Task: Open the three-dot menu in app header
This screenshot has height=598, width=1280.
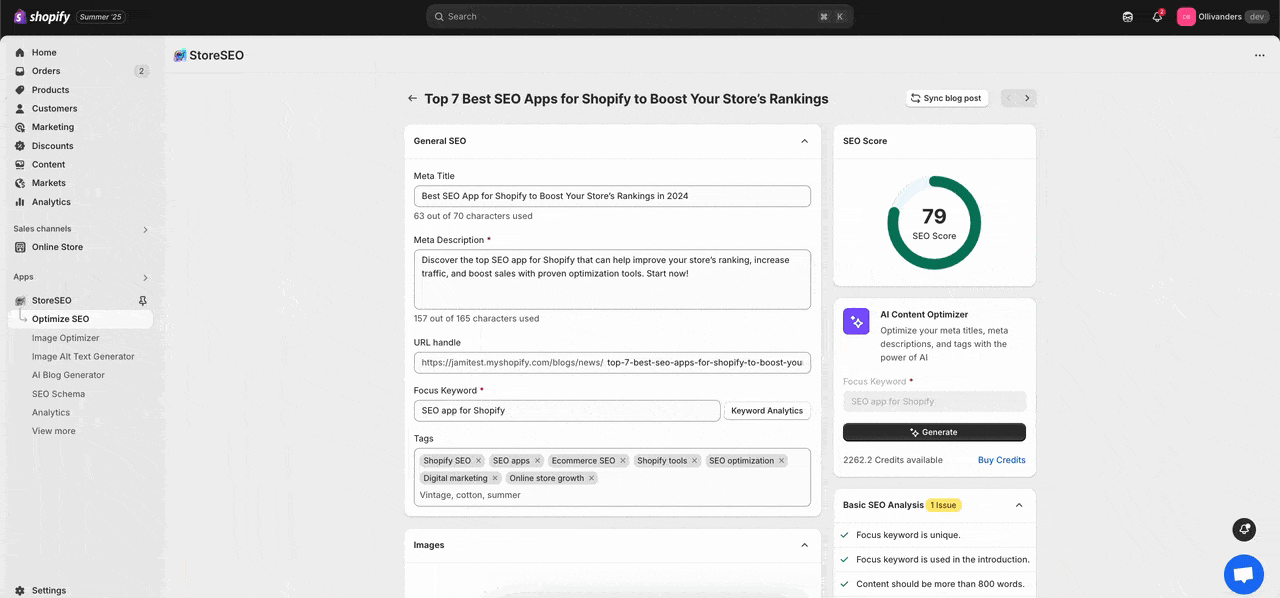Action: point(1259,55)
